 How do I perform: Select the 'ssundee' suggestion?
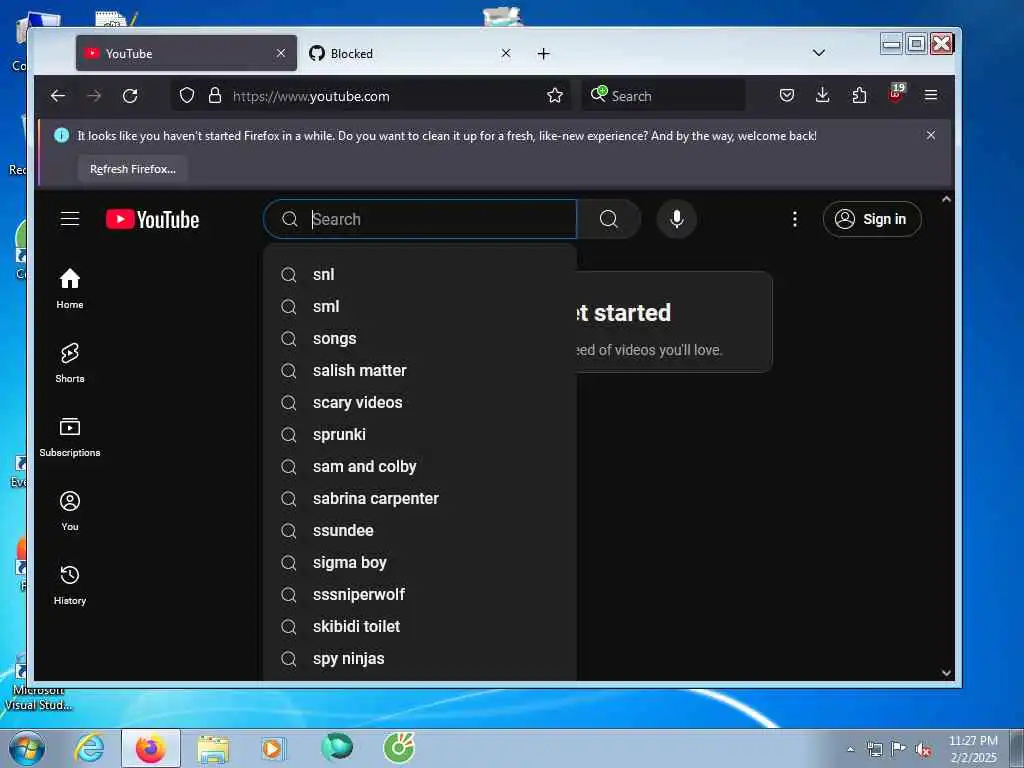click(420, 530)
